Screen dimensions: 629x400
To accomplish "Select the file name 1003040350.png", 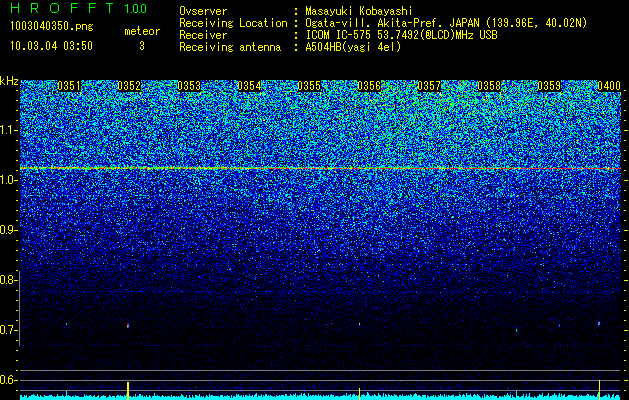I will click(x=52, y=27).
